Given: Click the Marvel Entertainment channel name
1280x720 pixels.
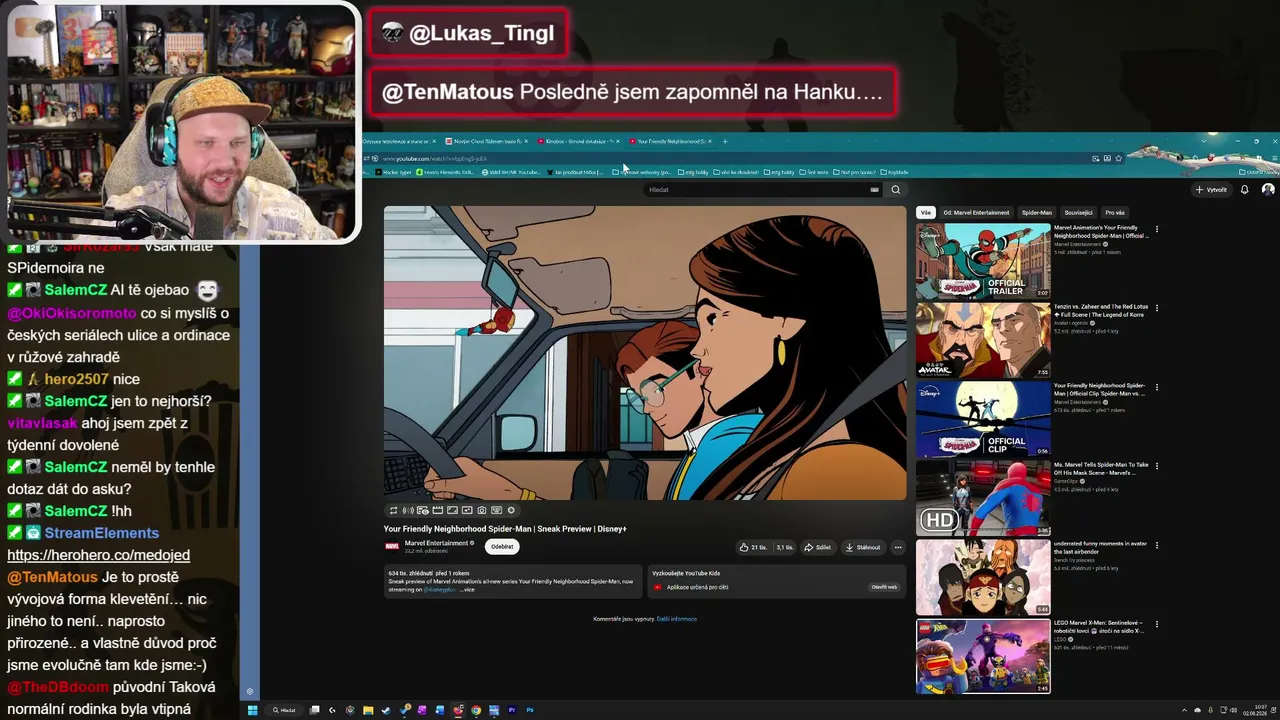Looking at the screenshot, I should point(436,543).
